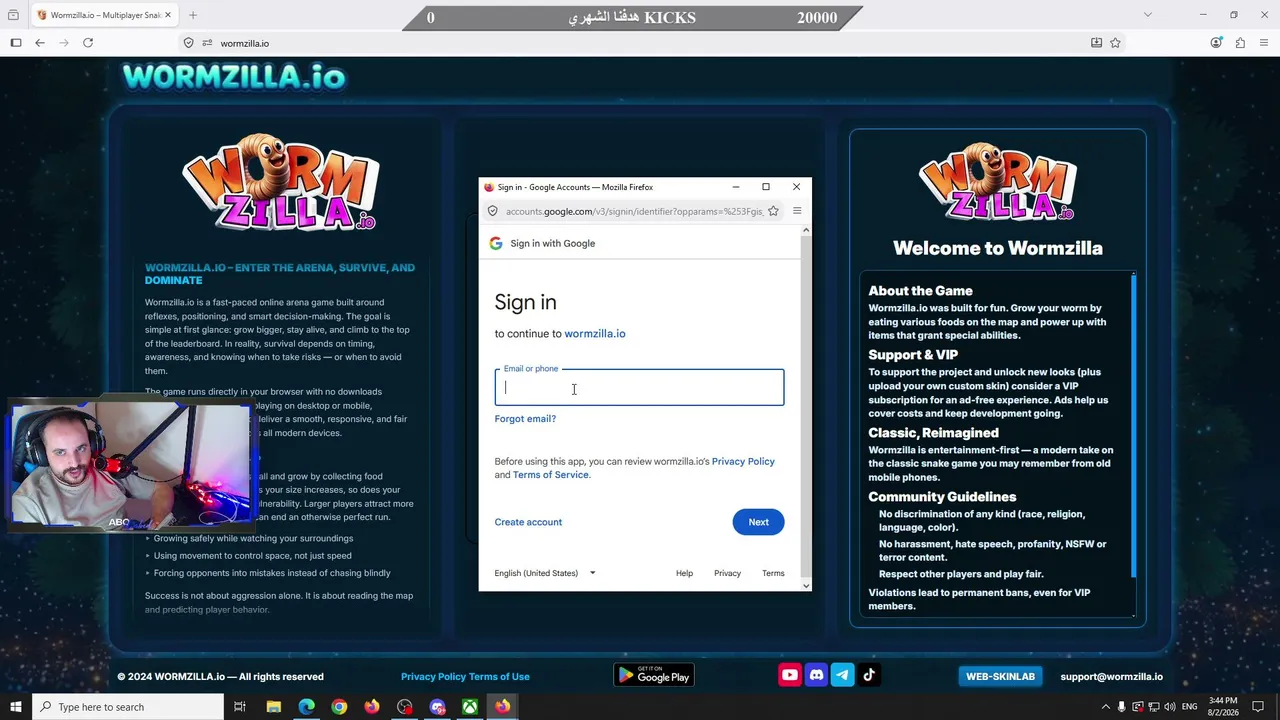The image size is (1280, 720).
Task: Click the Get it on Google Play badge
Action: (654, 676)
